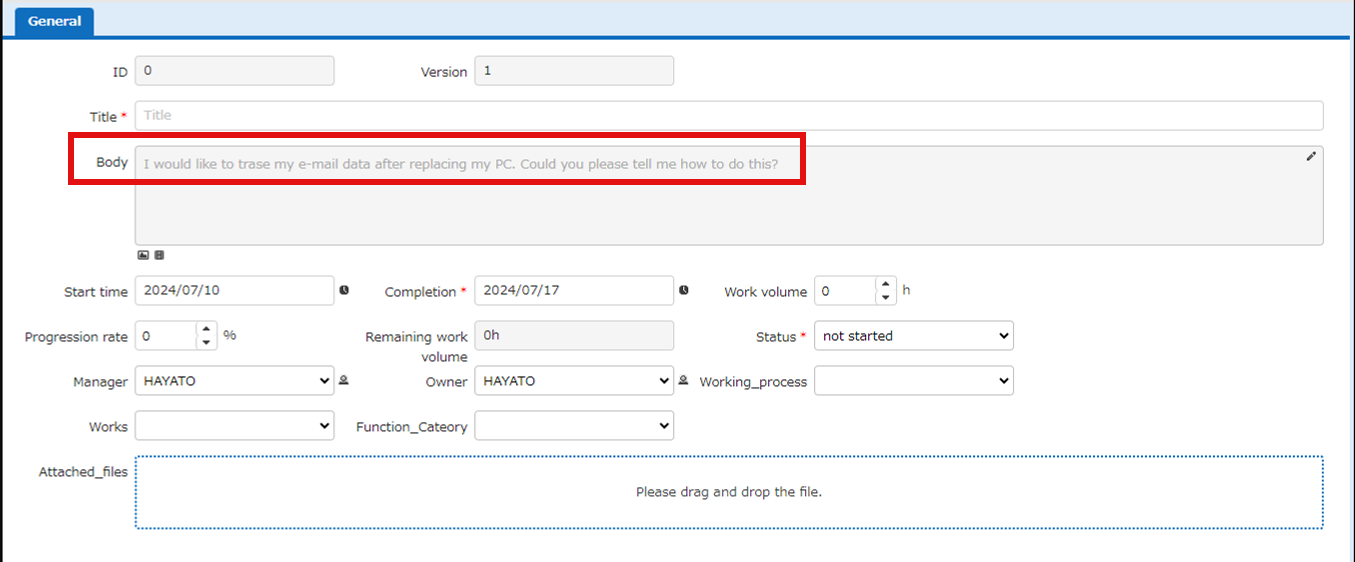Click the second small icon below Body
Image resolution: width=1355 pixels, height=562 pixels.
[x=159, y=255]
